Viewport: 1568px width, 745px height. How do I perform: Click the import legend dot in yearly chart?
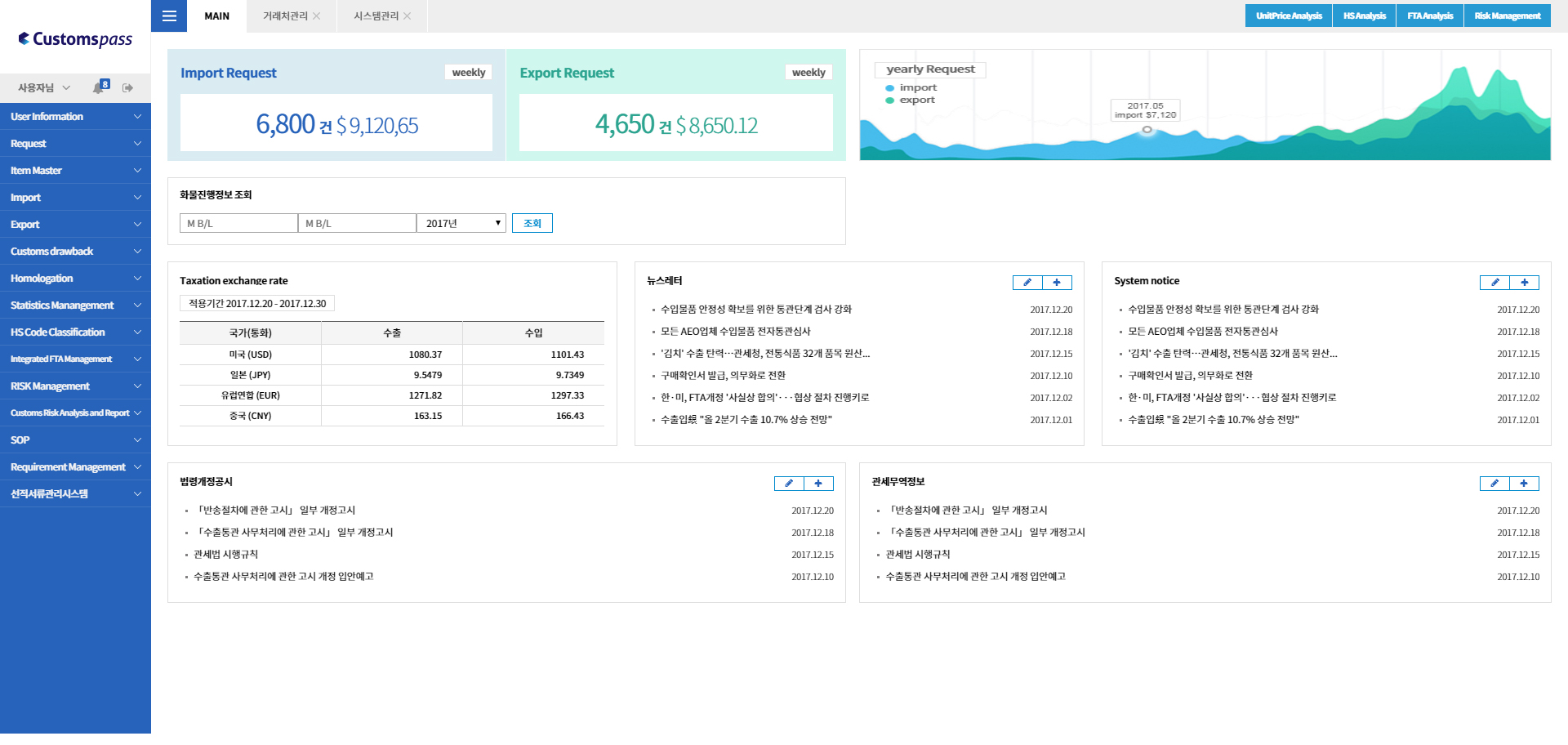890,88
